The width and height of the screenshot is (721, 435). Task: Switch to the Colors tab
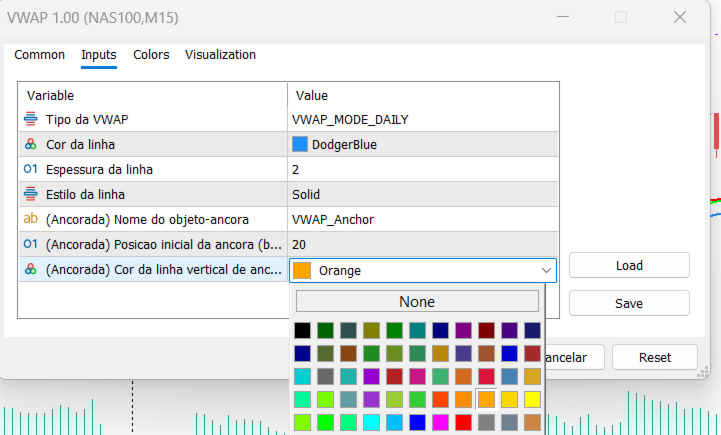tap(151, 55)
